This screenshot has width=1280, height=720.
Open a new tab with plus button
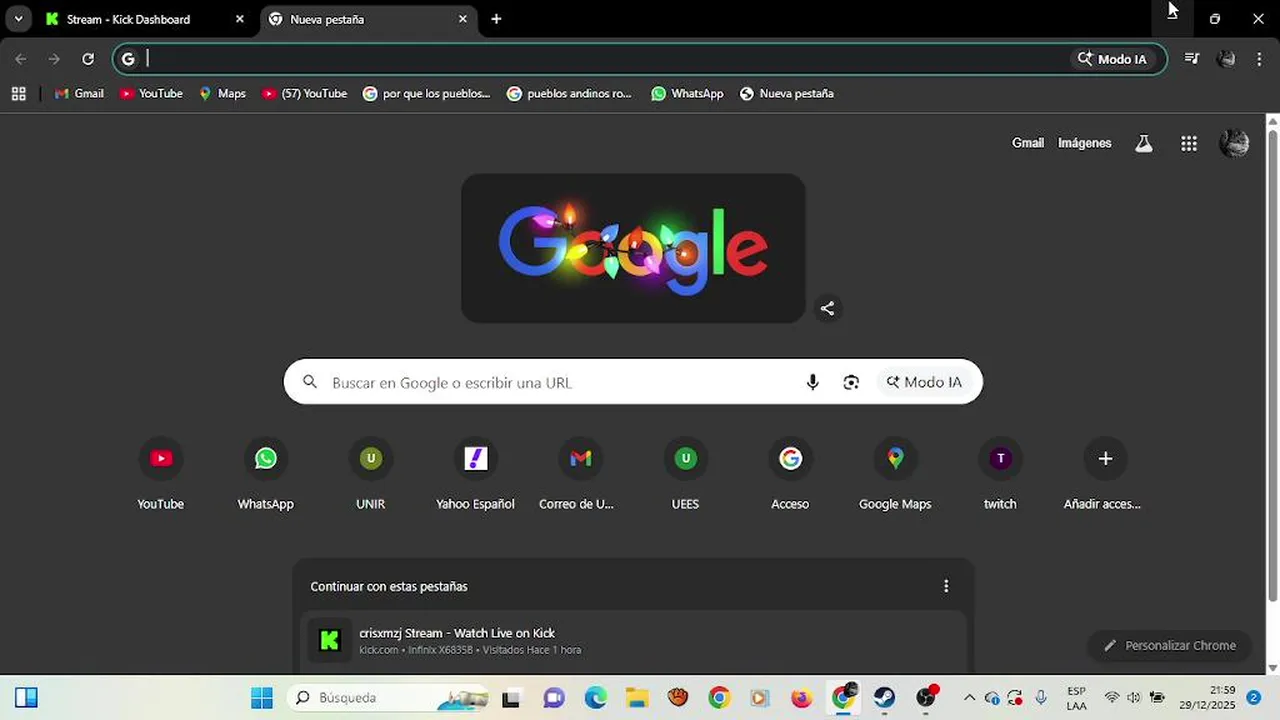point(496,19)
